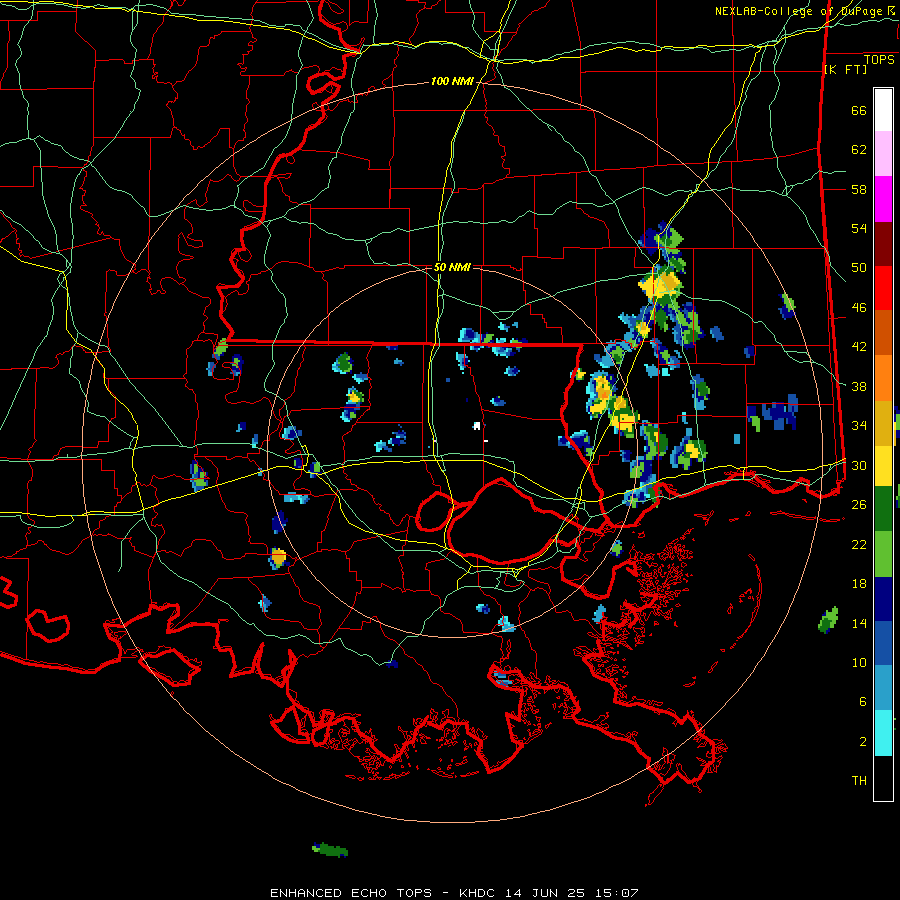The width and height of the screenshot is (900, 900).
Task: Click the white radar site marker
Action: [x=476, y=425]
